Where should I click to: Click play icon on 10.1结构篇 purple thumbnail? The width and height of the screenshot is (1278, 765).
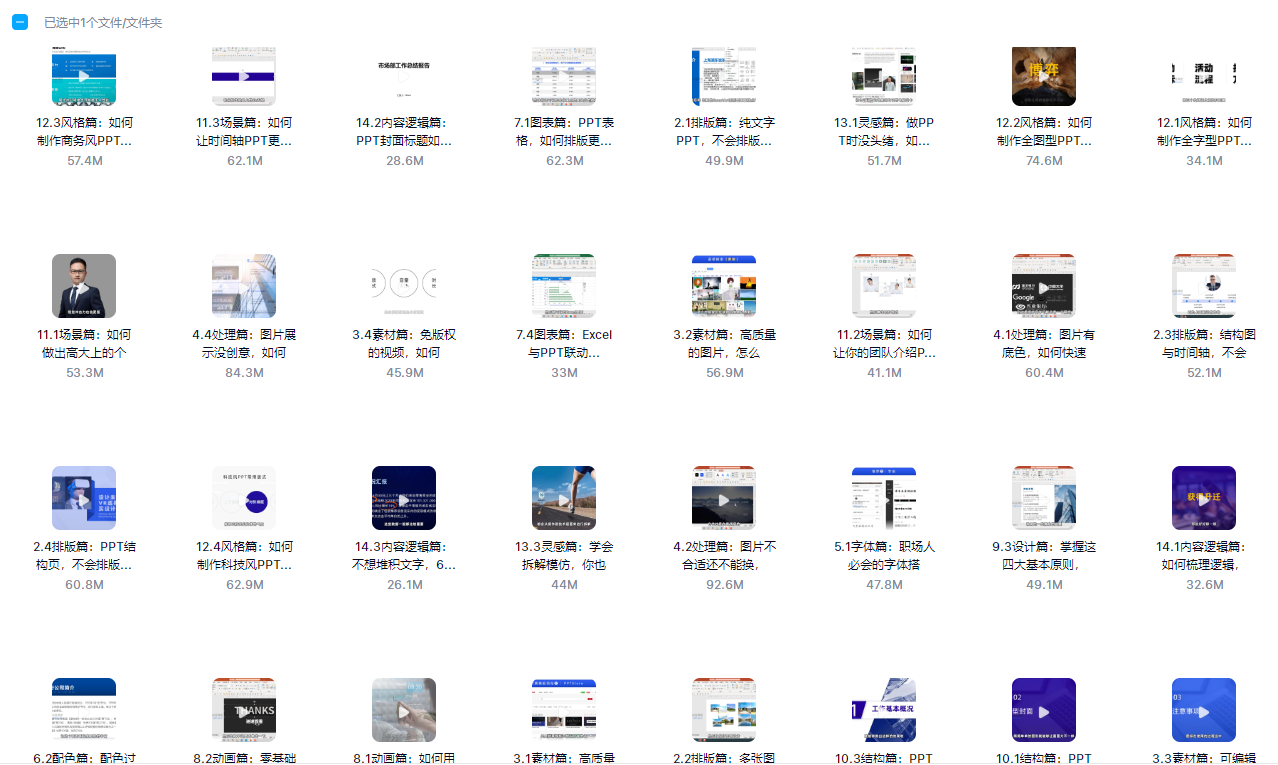coord(1044,711)
